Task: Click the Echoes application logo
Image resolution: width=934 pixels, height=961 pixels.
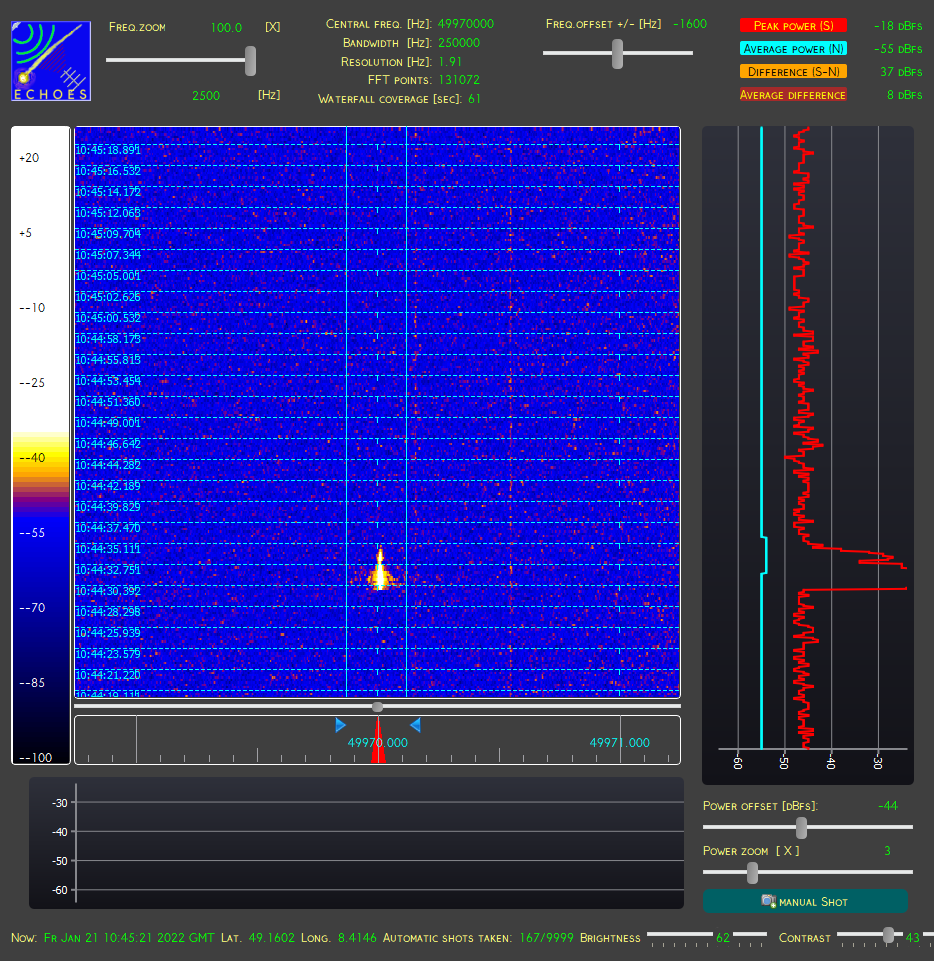Action: 51,61
